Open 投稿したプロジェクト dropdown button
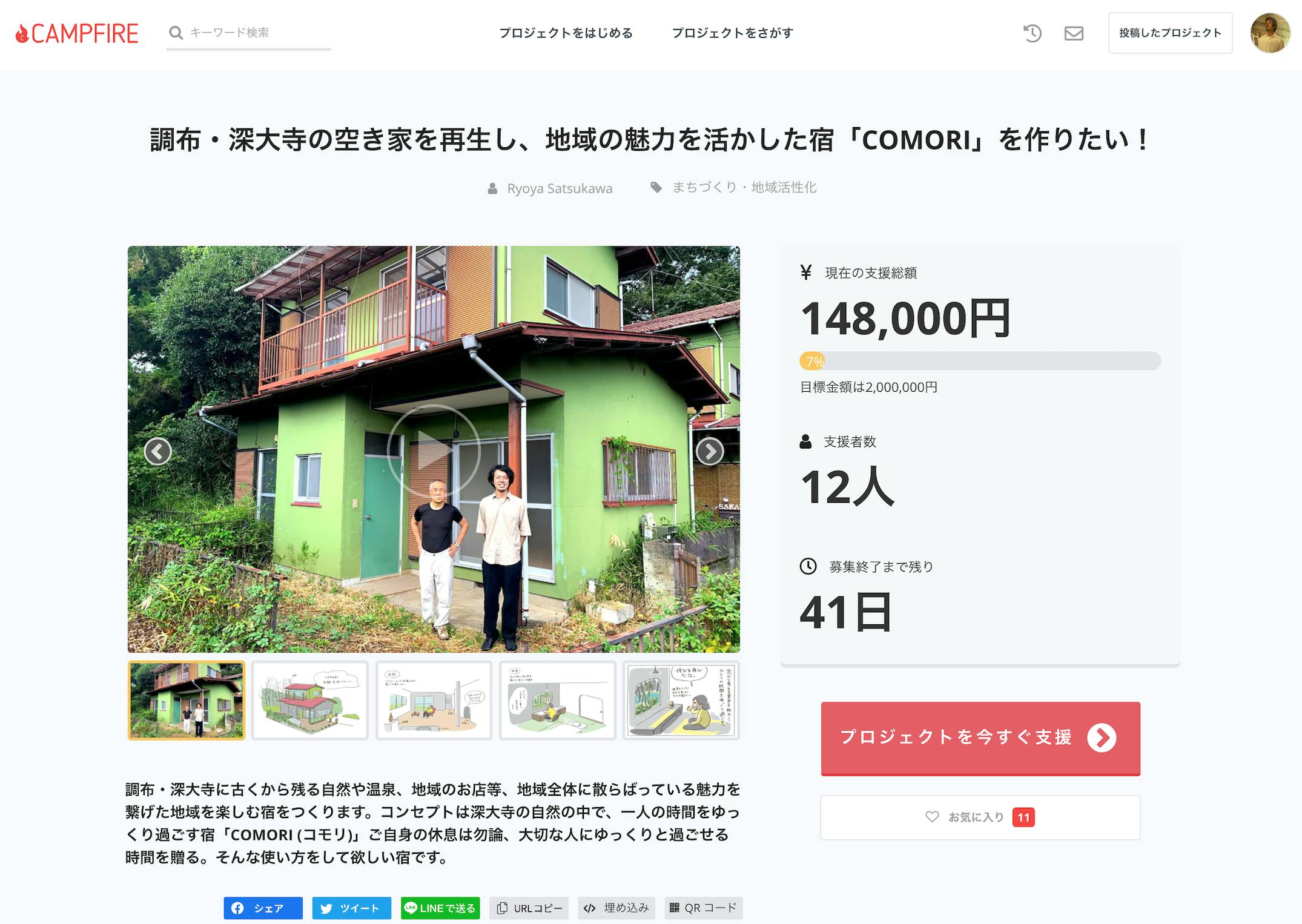Image resolution: width=1302 pixels, height=924 pixels. 1170,33
